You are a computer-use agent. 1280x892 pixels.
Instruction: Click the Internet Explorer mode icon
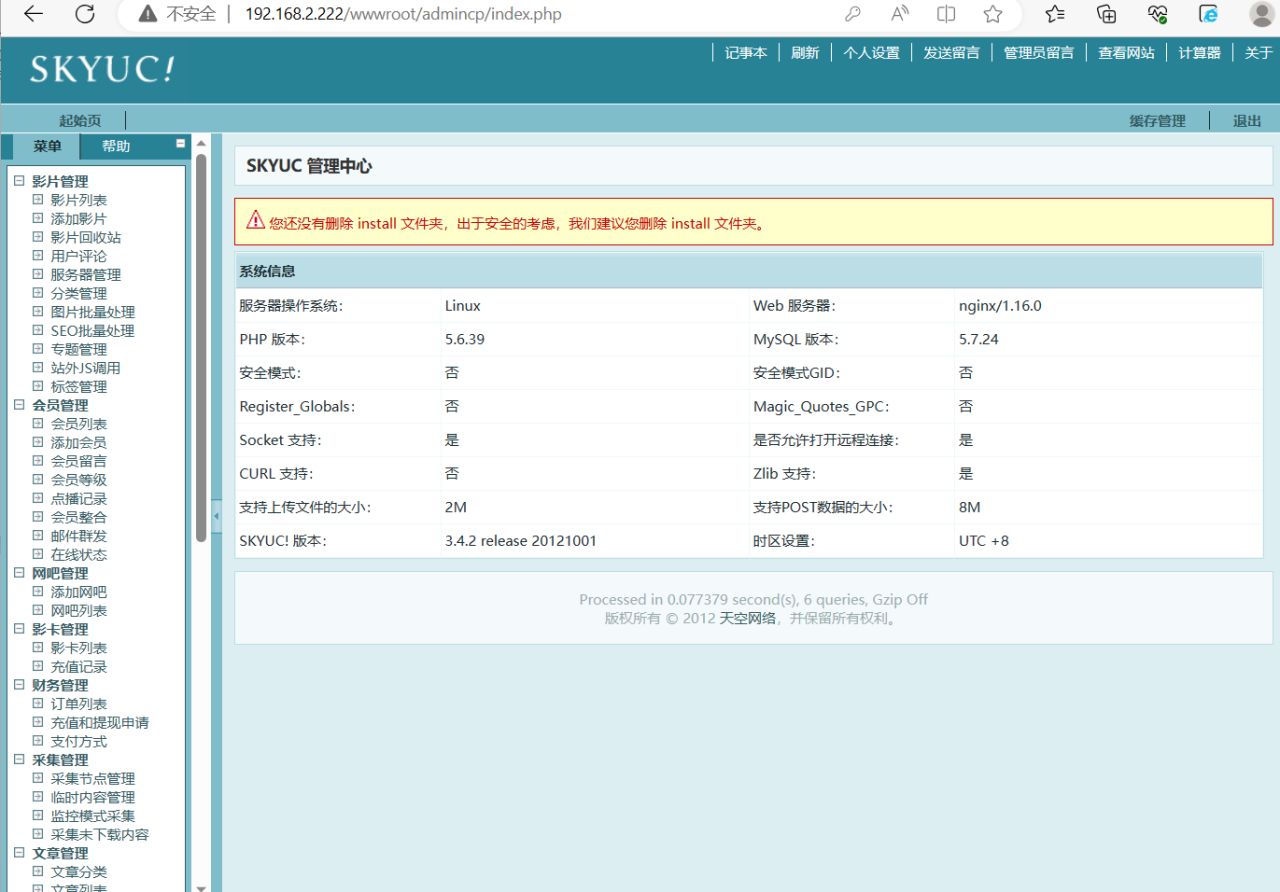pos(1209,14)
